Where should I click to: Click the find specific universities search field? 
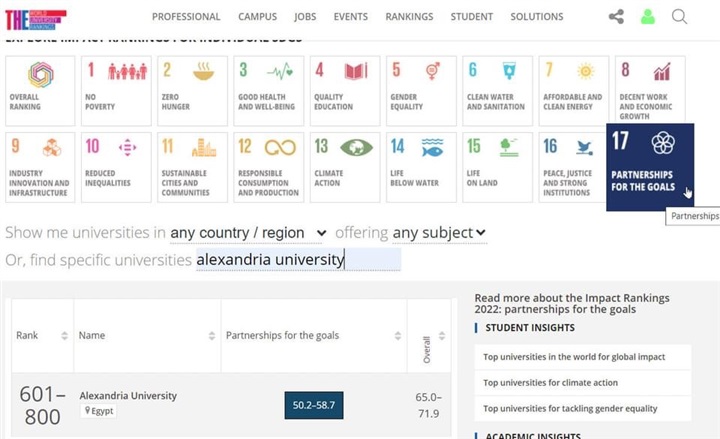(x=298, y=260)
